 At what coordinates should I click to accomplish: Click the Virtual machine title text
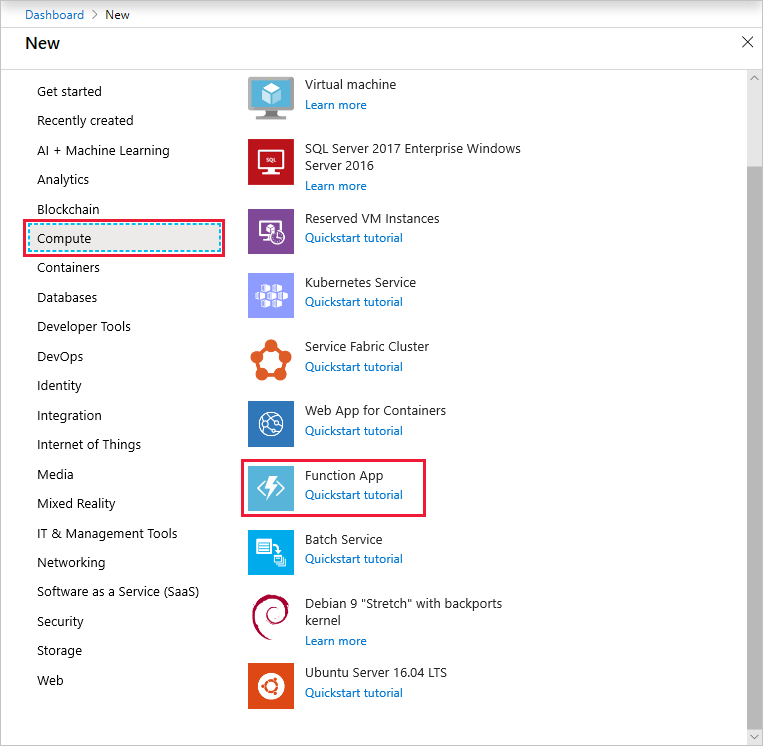coord(350,85)
